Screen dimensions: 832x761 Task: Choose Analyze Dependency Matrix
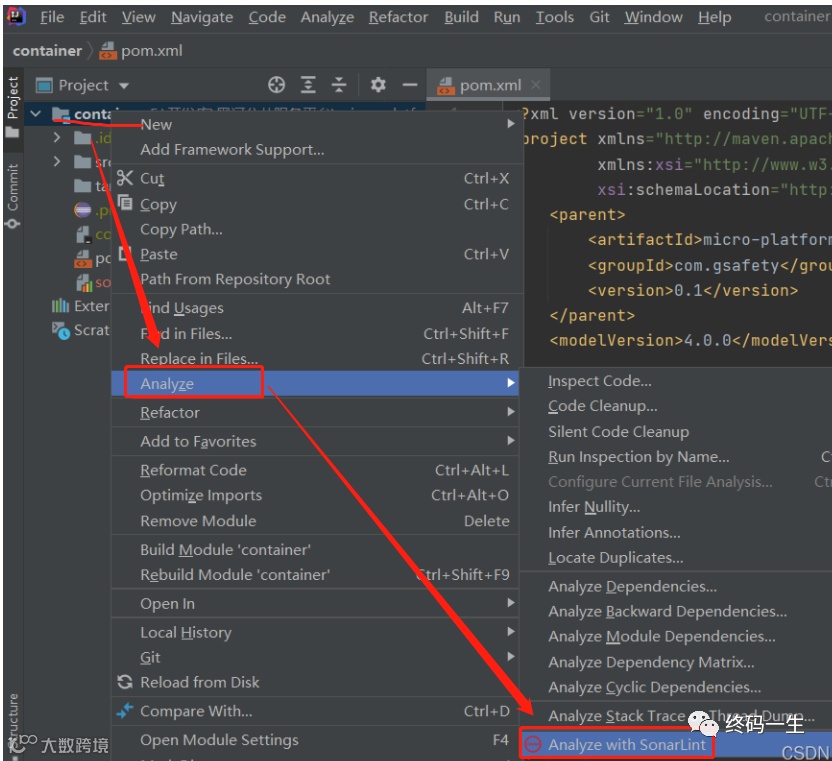pos(675,662)
